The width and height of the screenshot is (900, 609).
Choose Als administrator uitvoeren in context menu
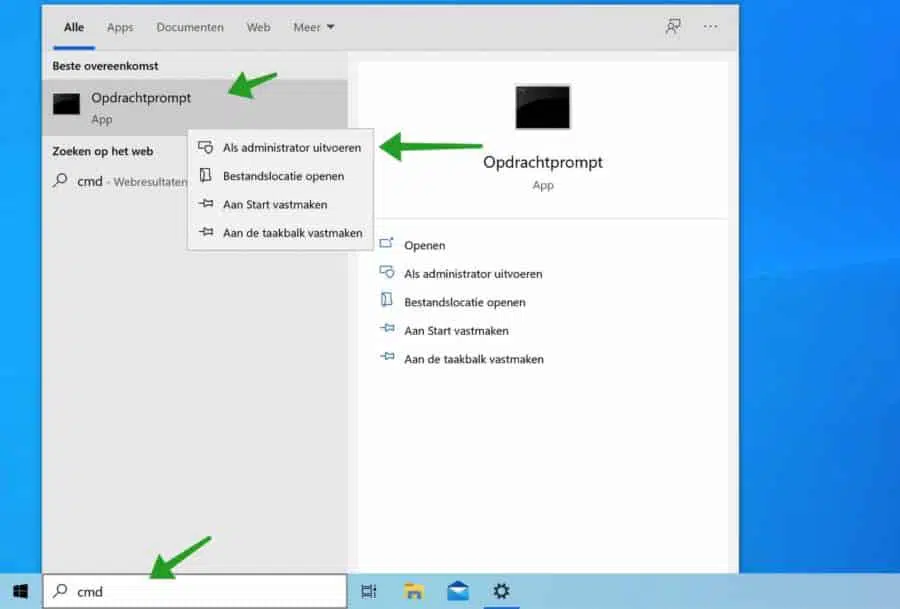(x=281, y=148)
